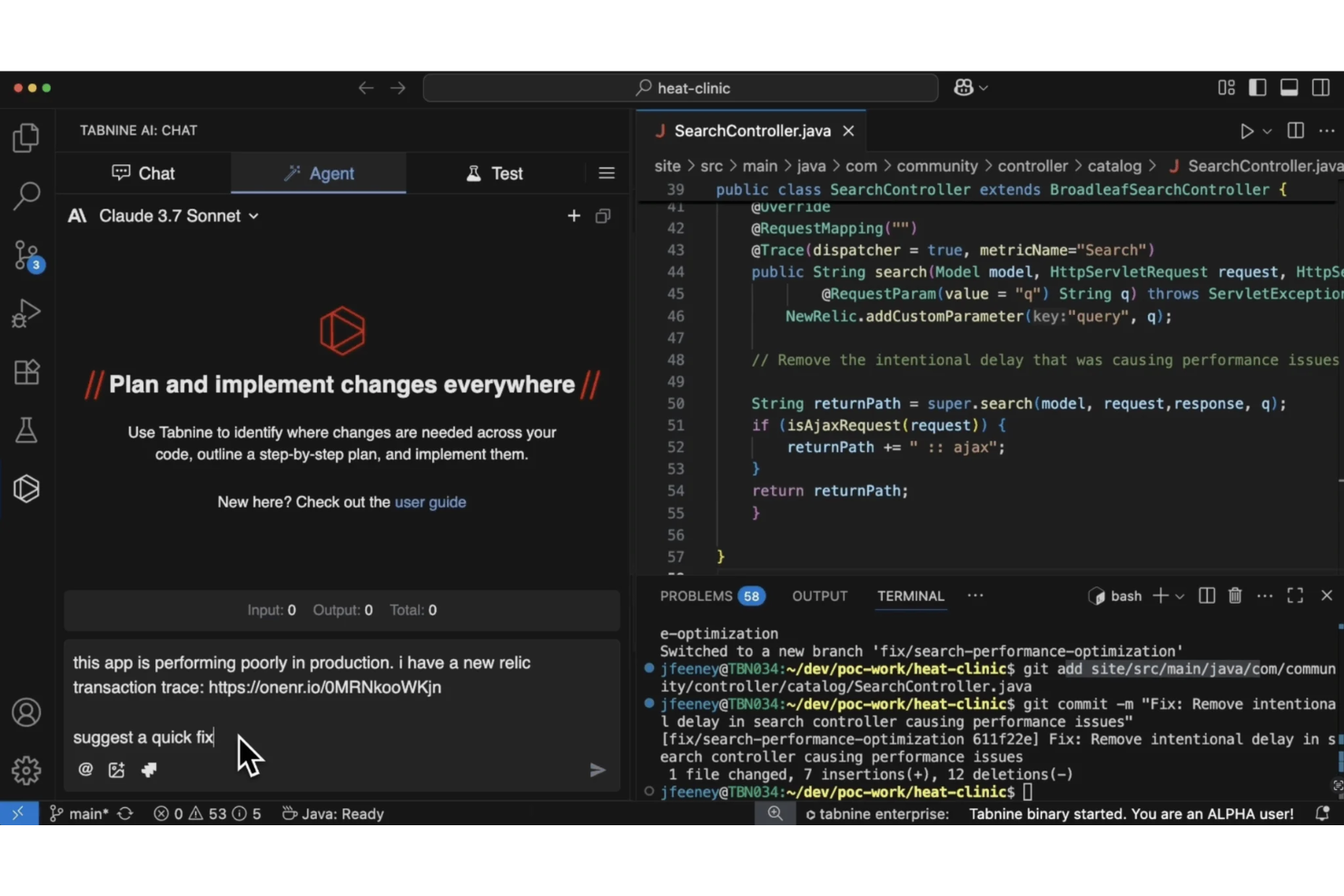Split the terminal panel

pyautogui.click(x=1207, y=596)
